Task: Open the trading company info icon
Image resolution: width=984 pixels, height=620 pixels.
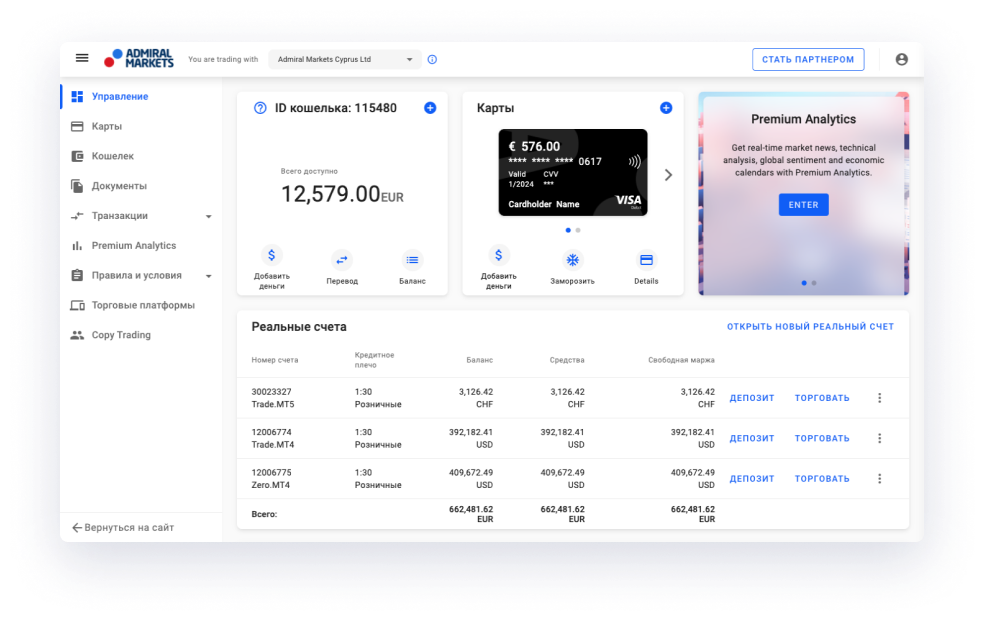Action: (x=432, y=60)
